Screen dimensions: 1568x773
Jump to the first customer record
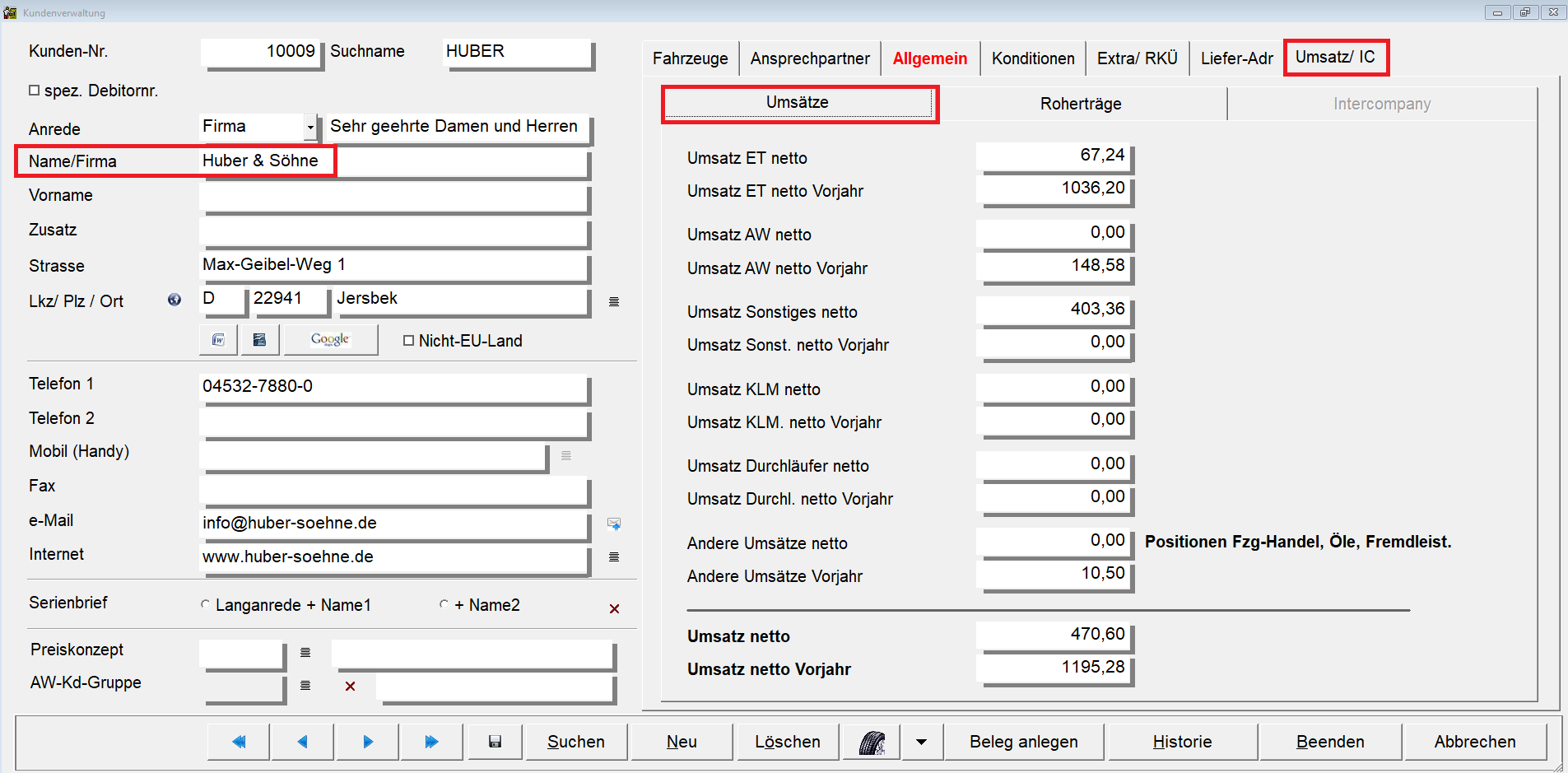[x=239, y=742]
